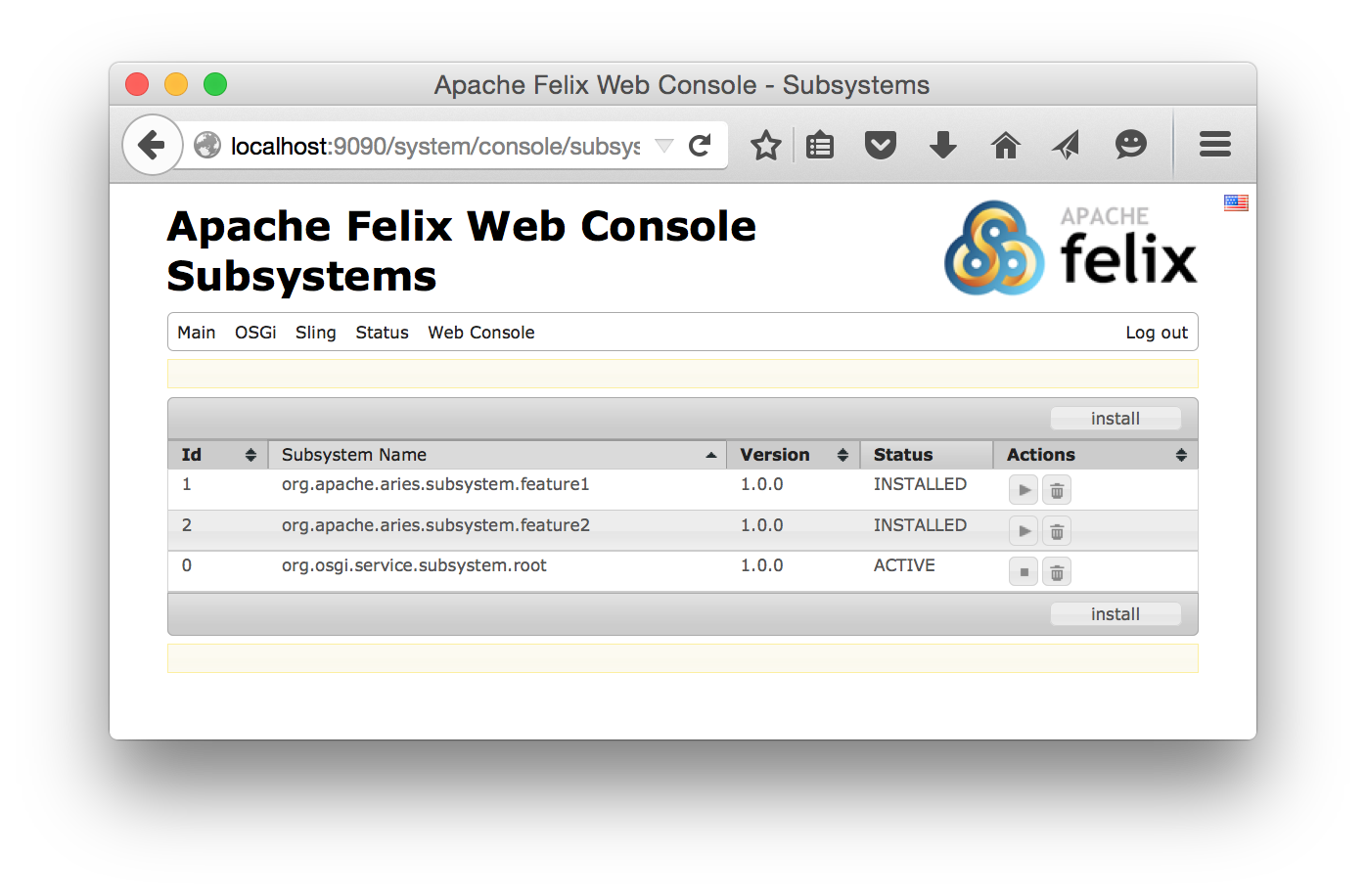
Task: Open the browser hamburger menu
Action: [x=1215, y=145]
